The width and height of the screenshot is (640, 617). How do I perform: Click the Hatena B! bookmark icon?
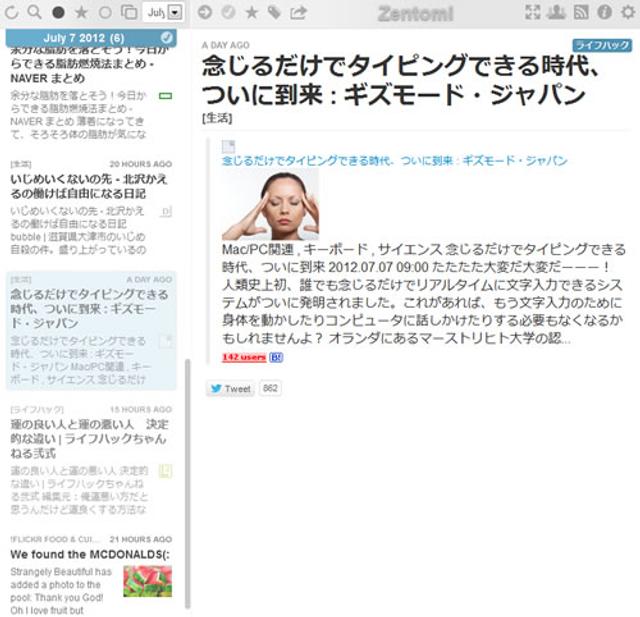276,357
